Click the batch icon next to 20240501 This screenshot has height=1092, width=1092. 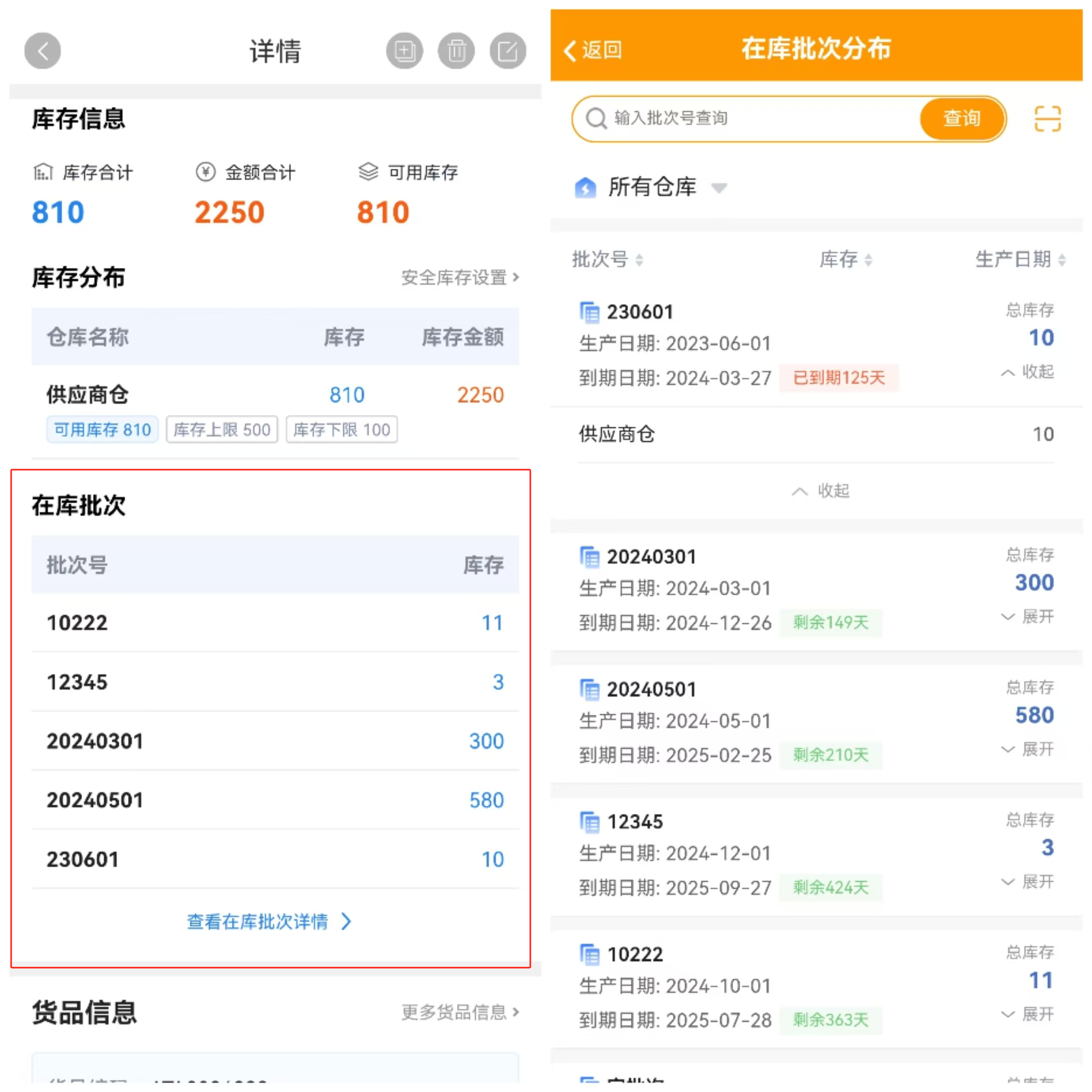click(589, 690)
